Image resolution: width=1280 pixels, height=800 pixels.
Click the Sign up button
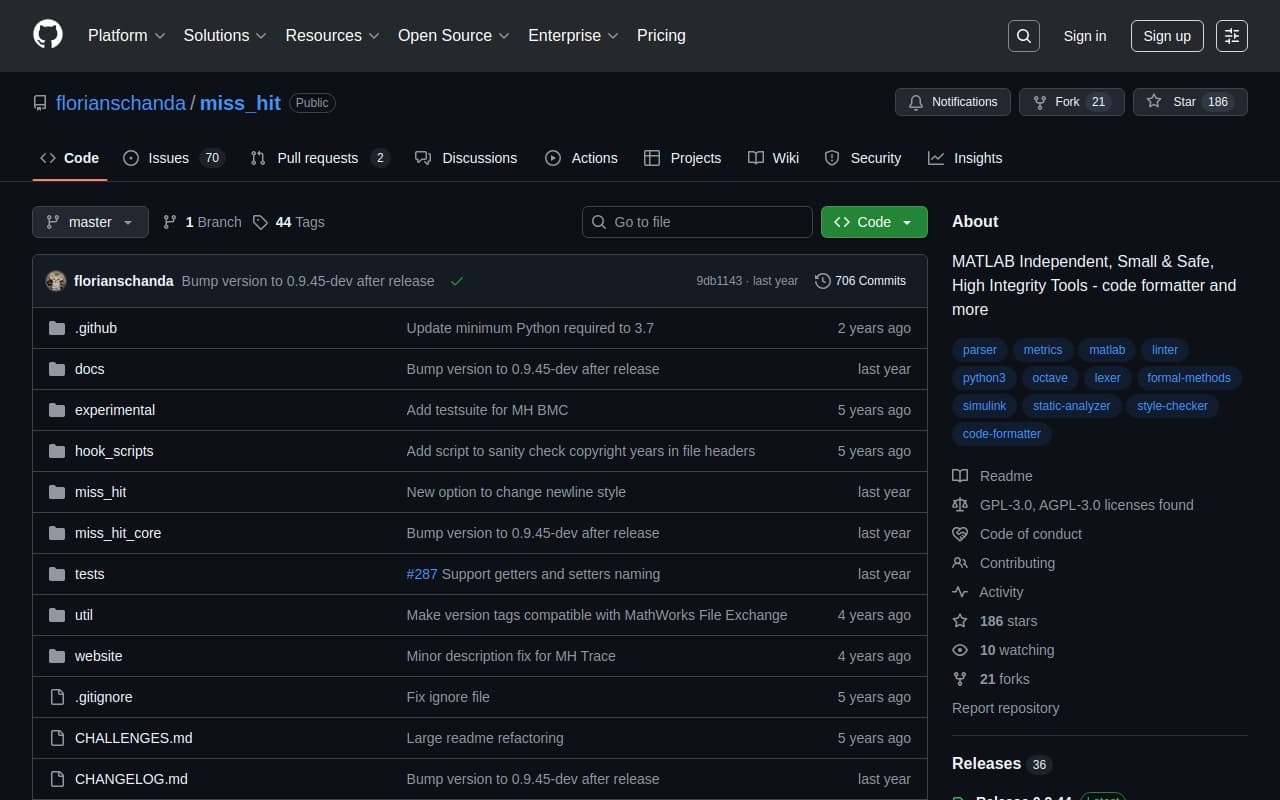1166,36
